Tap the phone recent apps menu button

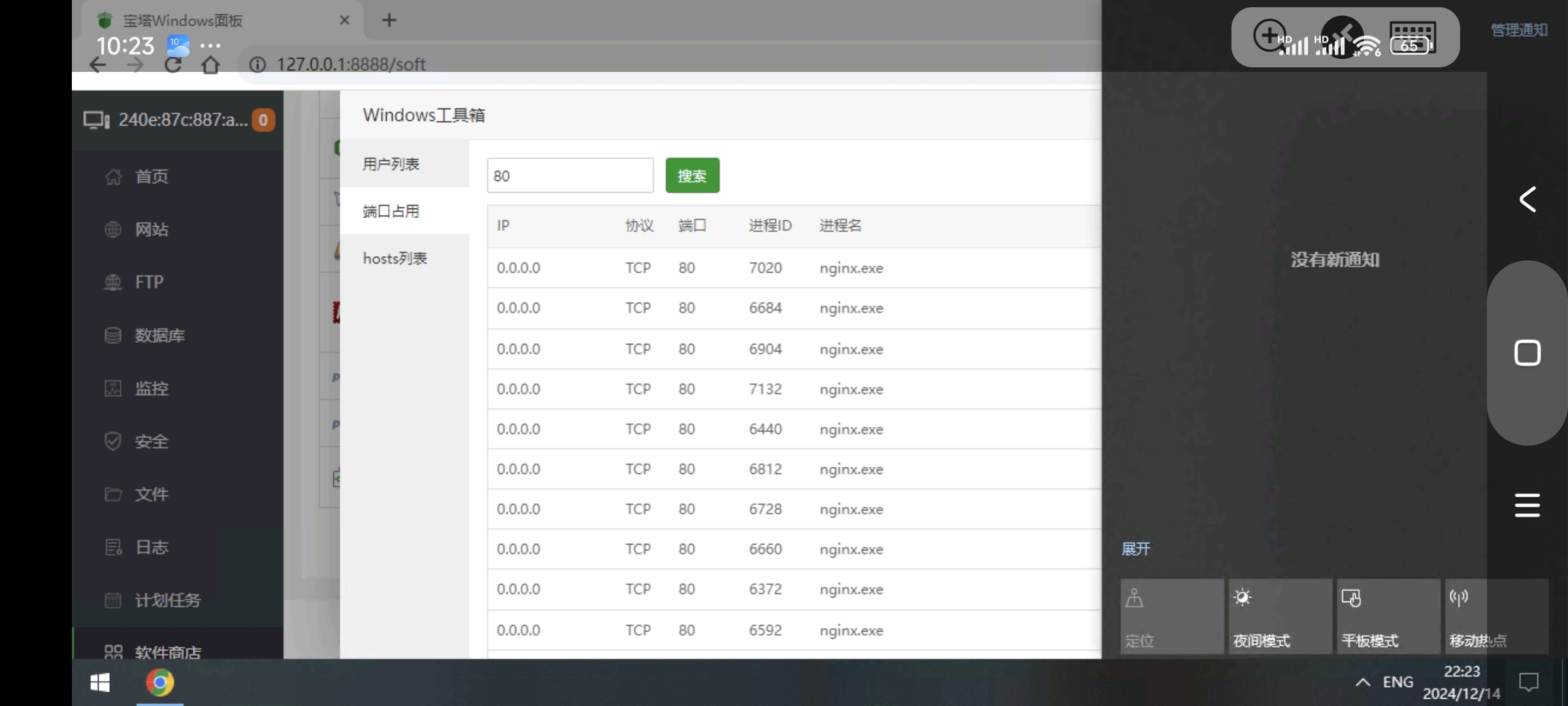click(1527, 505)
